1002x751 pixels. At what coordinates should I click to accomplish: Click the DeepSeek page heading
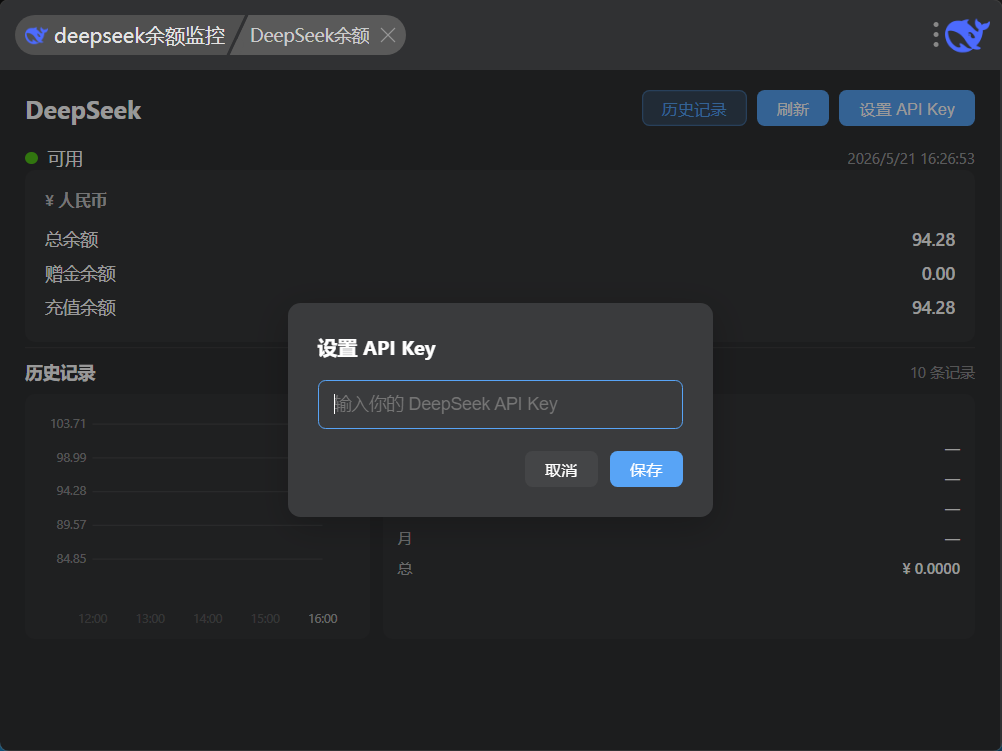(x=83, y=111)
